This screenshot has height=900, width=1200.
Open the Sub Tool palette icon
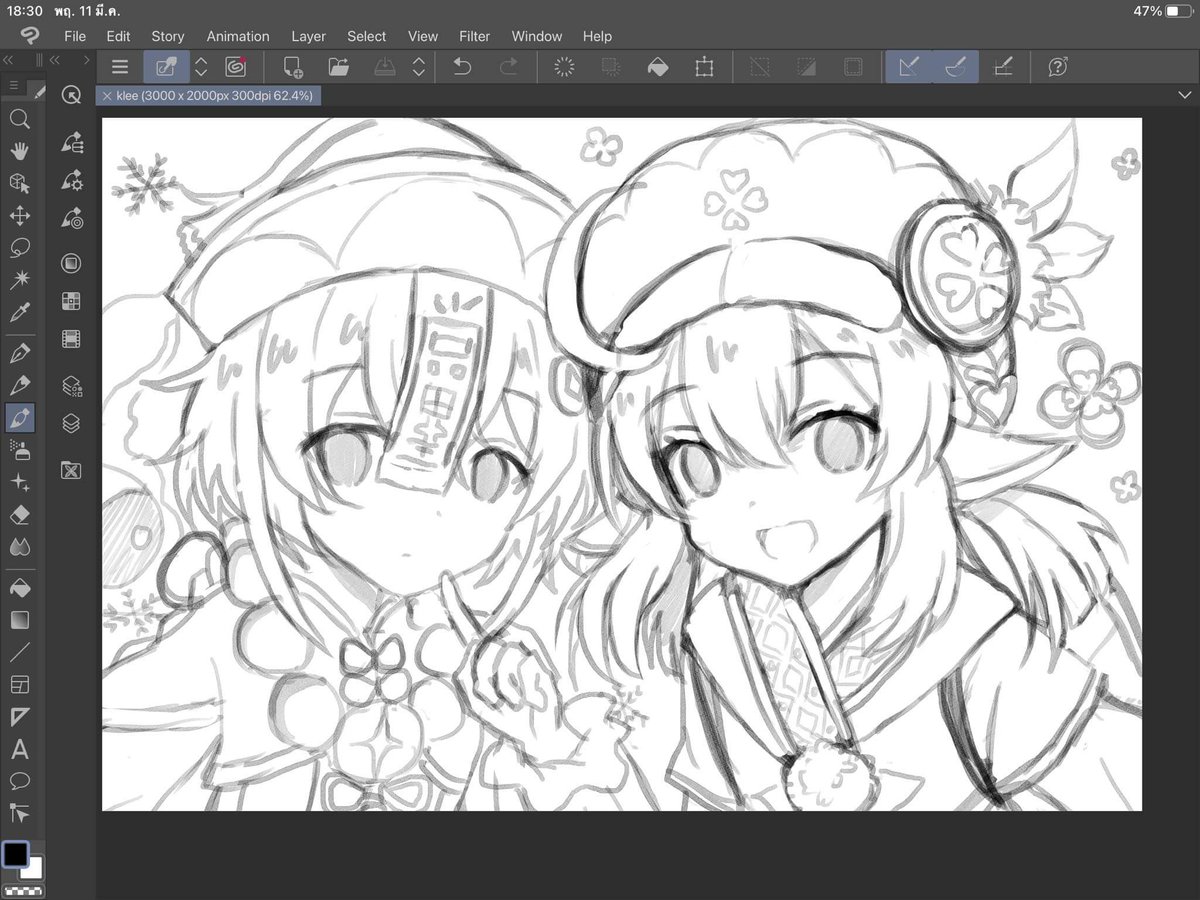[x=71, y=143]
